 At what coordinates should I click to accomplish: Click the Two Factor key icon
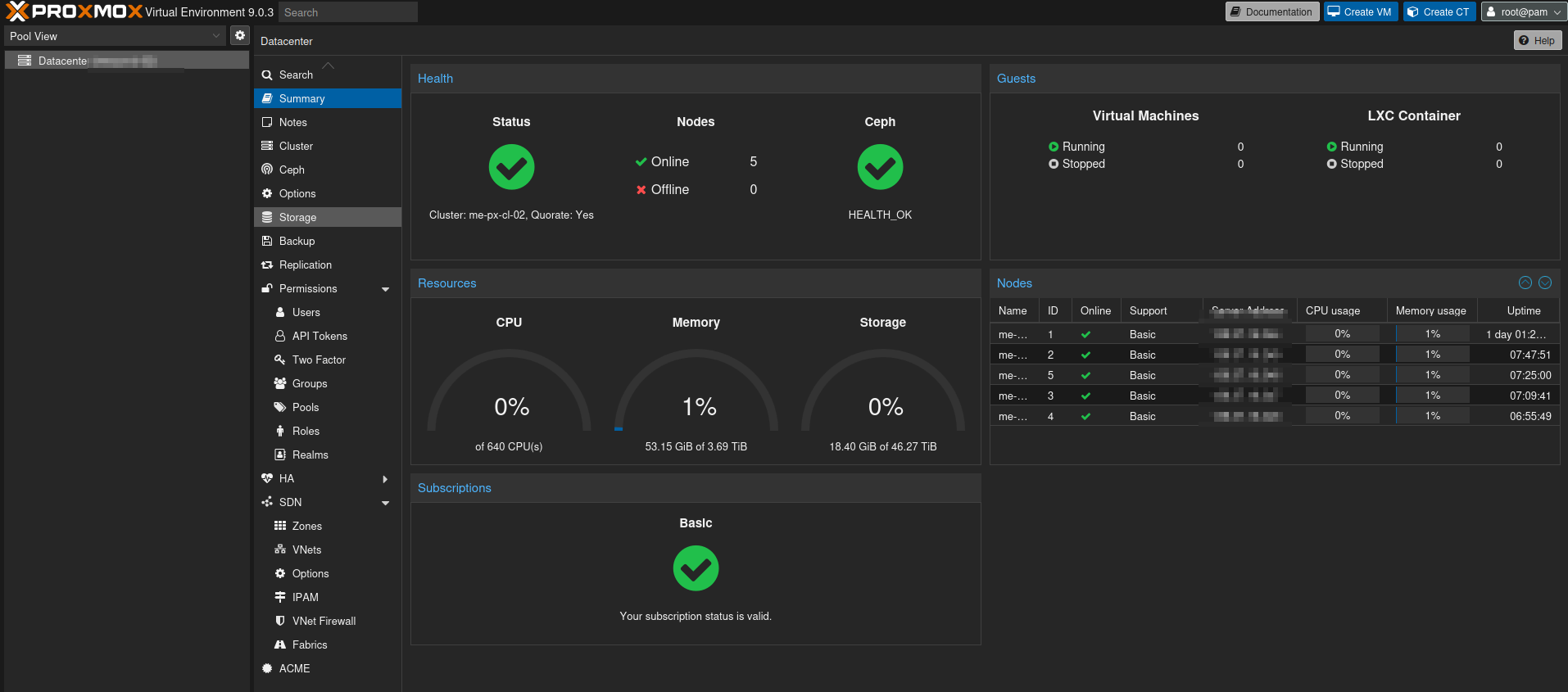280,360
